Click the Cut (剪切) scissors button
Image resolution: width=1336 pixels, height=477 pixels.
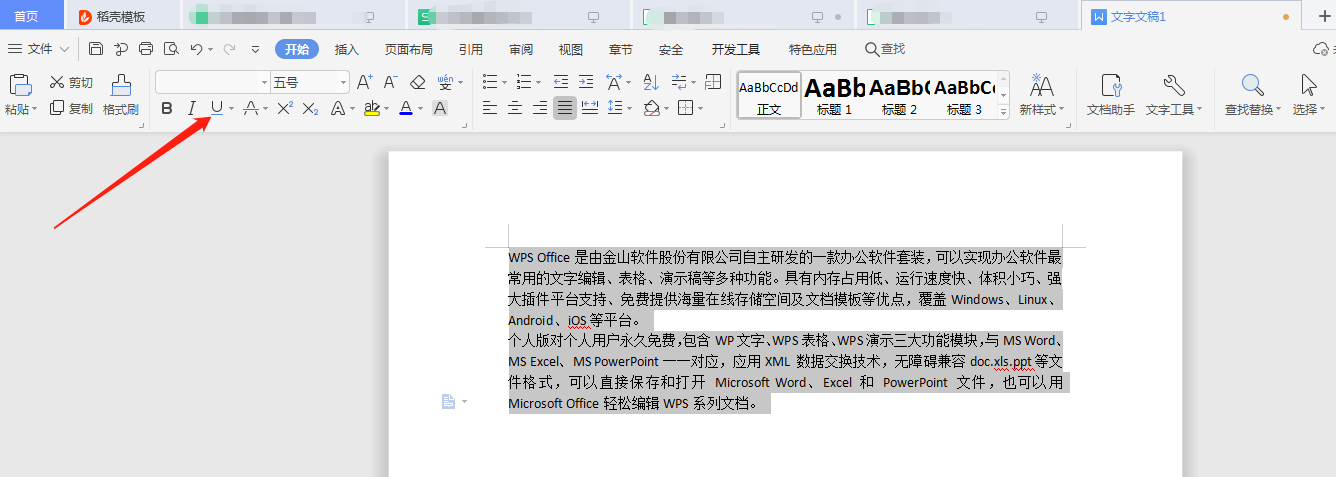72,82
